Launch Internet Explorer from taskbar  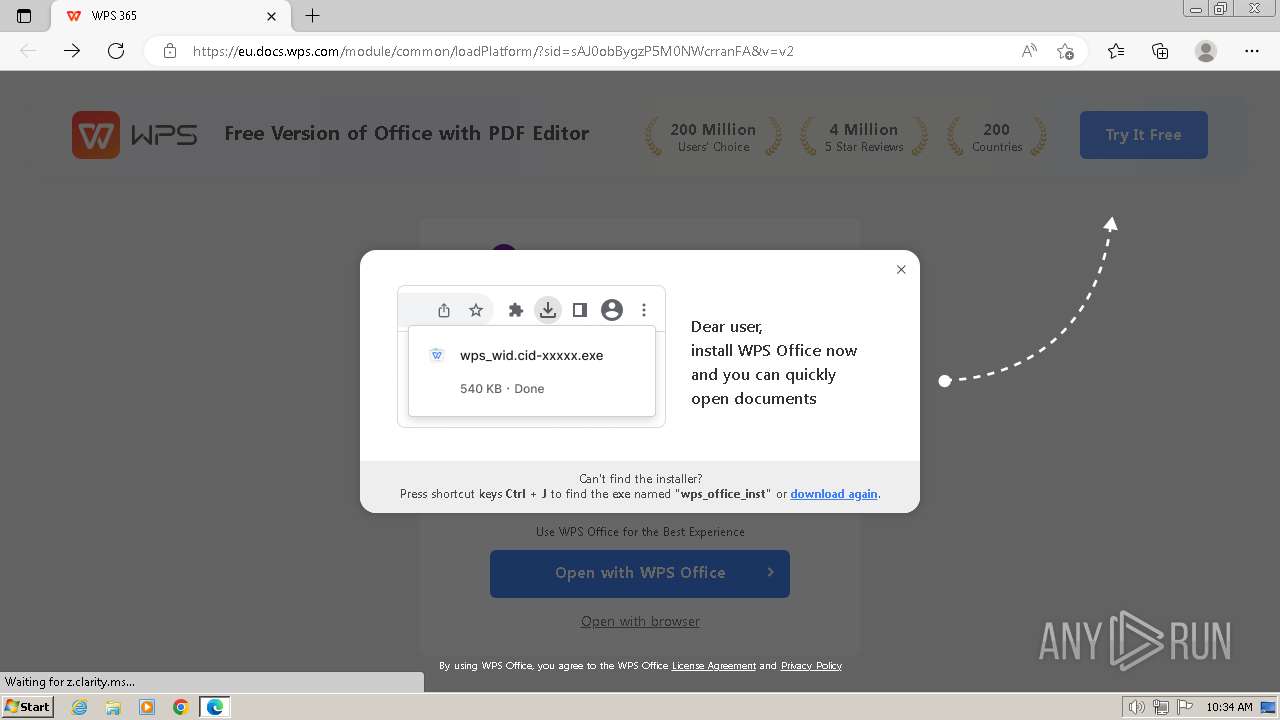[x=80, y=707]
